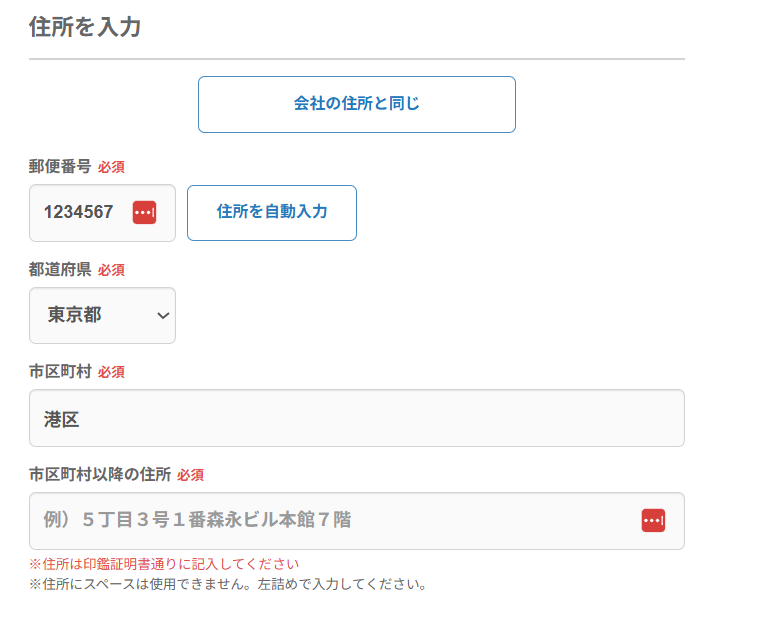Click the 必須 marker beside 市区町村以降の住所
Image resolution: width=757 pixels, height=617 pixels.
tap(190, 475)
